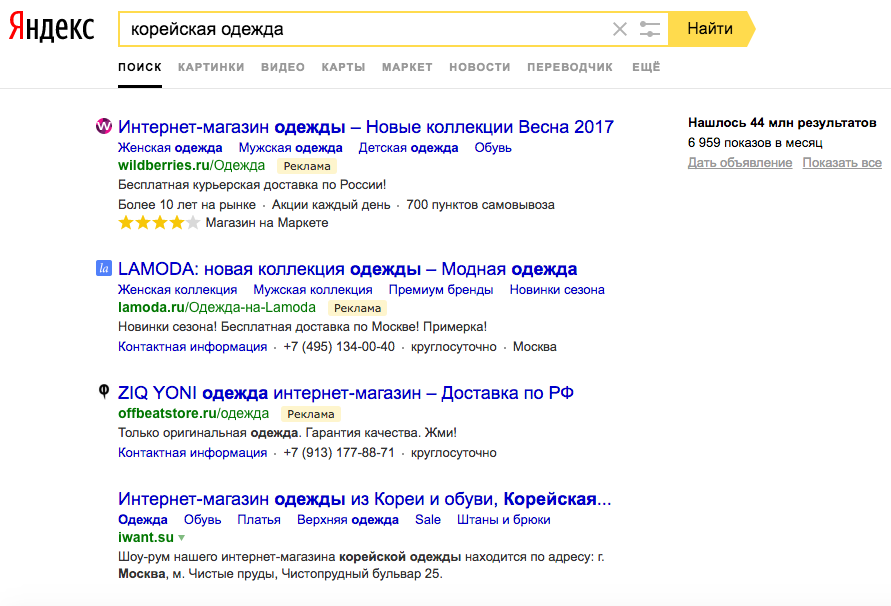Open the iwant.su result title
This screenshot has width=891, height=606.
coord(364,499)
